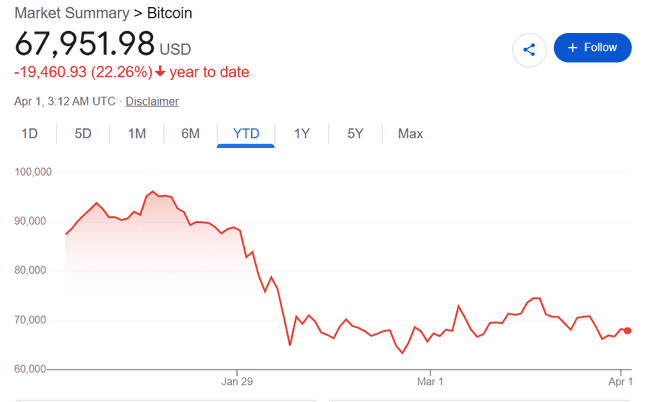Image resolution: width=650 pixels, height=402 pixels.
Task: Click the plus icon in Follow button
Action: tap(573, 48)
